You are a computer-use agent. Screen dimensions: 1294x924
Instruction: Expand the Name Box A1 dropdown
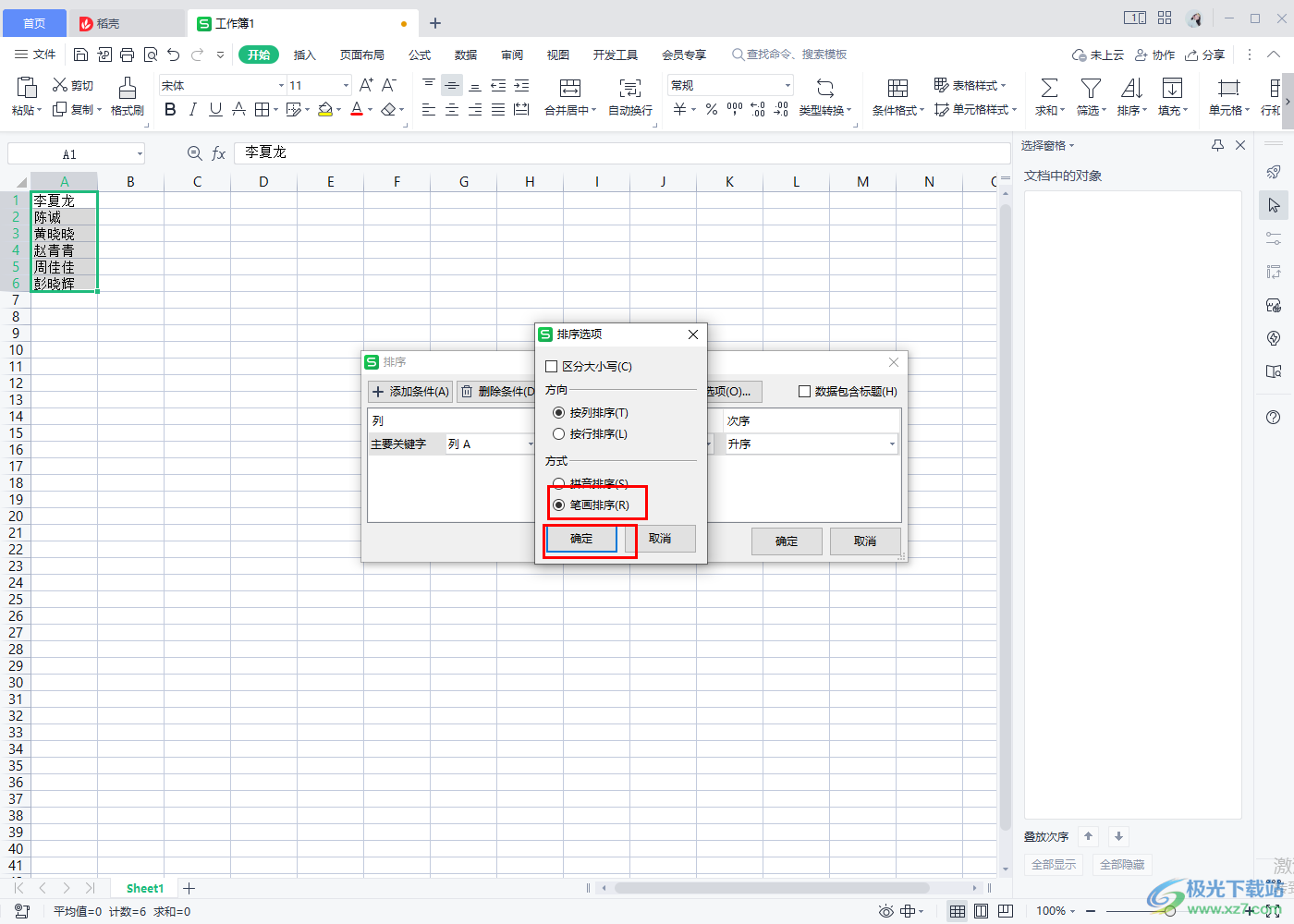[140, 154]
